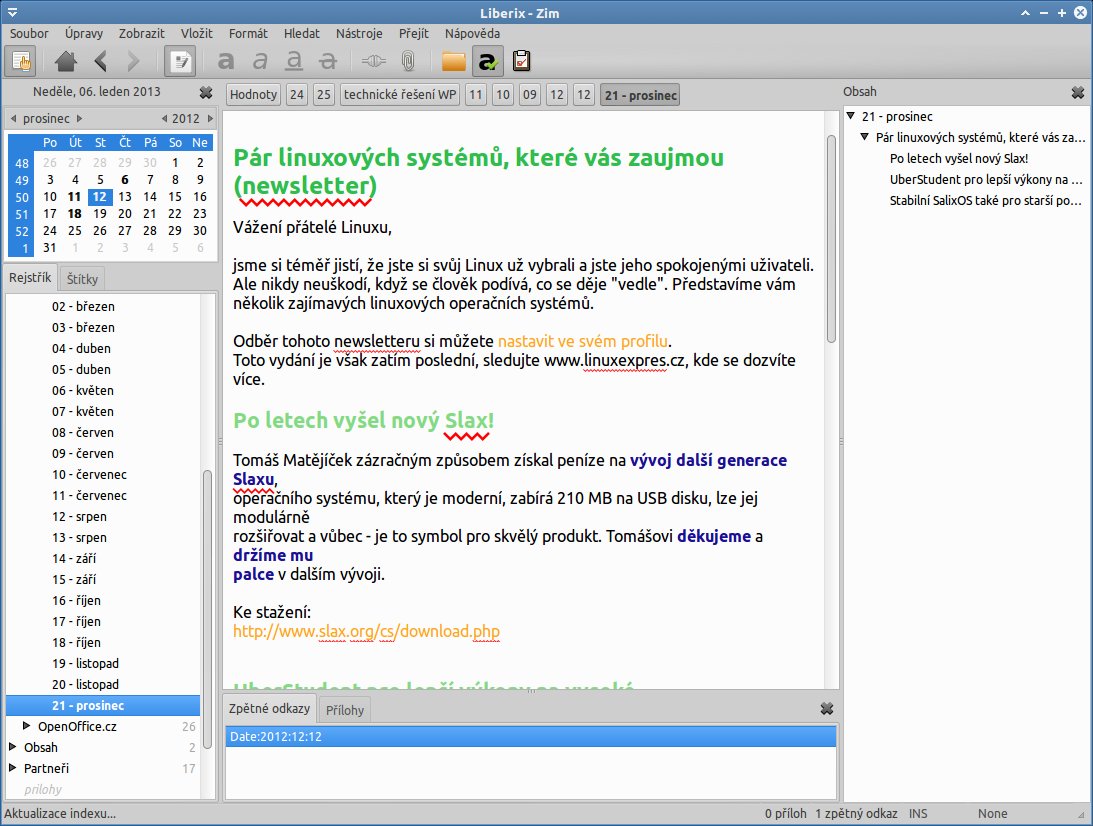Viewport: 1093px width, 826px height.
Task: Close the calendar pane
Action: pos(206,92)
